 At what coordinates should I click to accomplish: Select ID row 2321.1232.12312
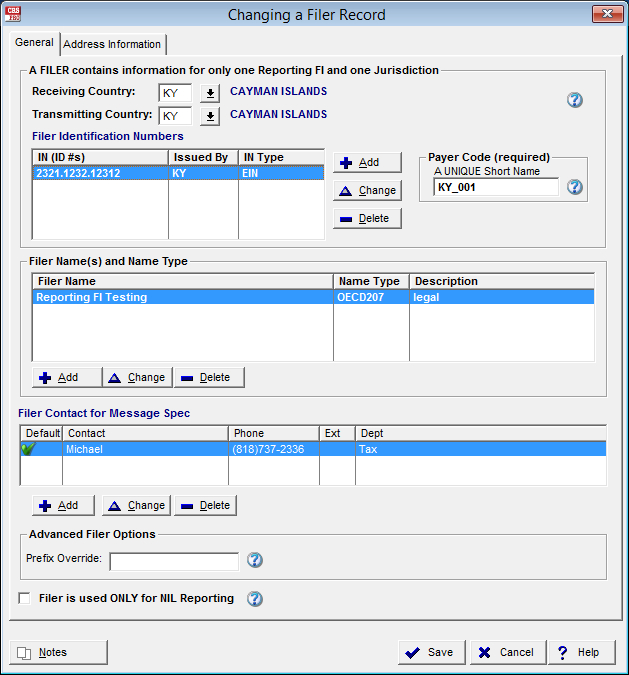(x=178, y=173)
